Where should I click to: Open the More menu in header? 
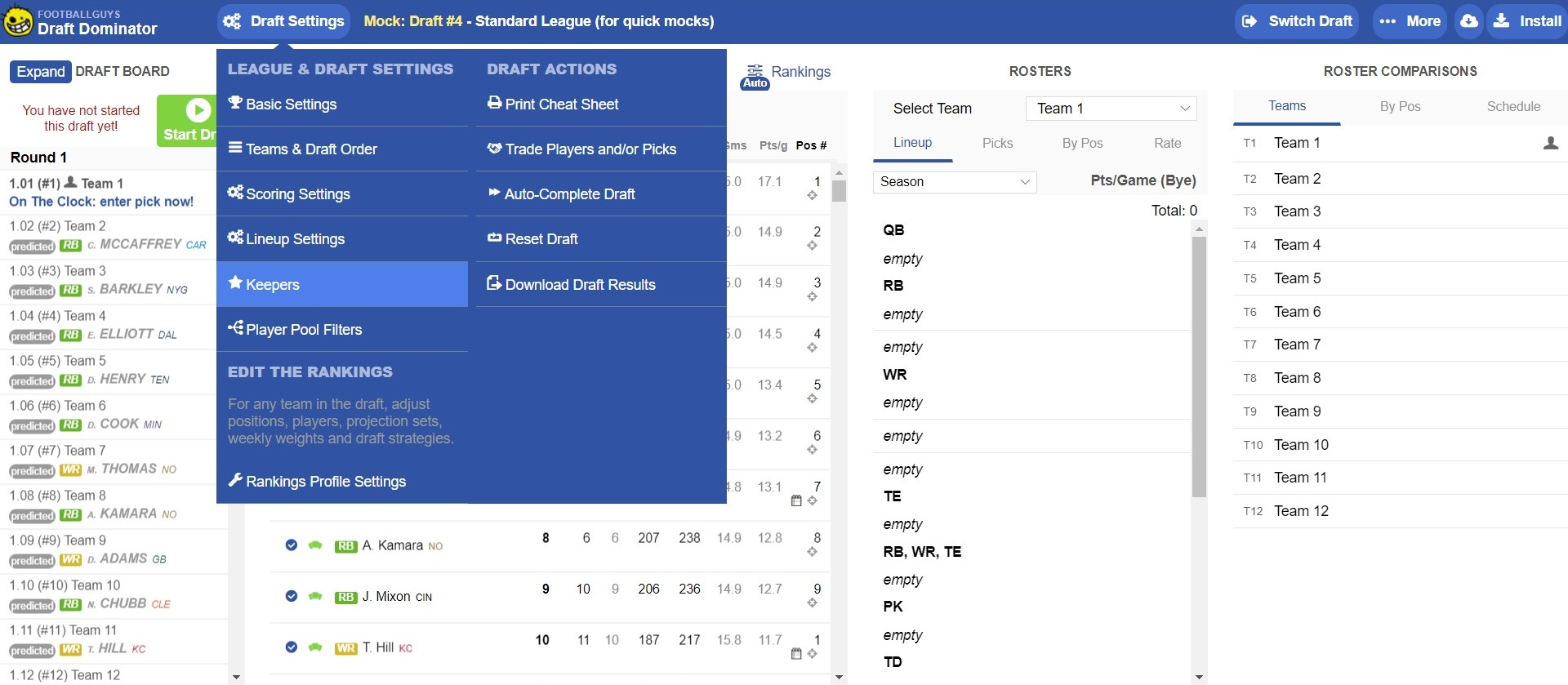click(1410, 21)
